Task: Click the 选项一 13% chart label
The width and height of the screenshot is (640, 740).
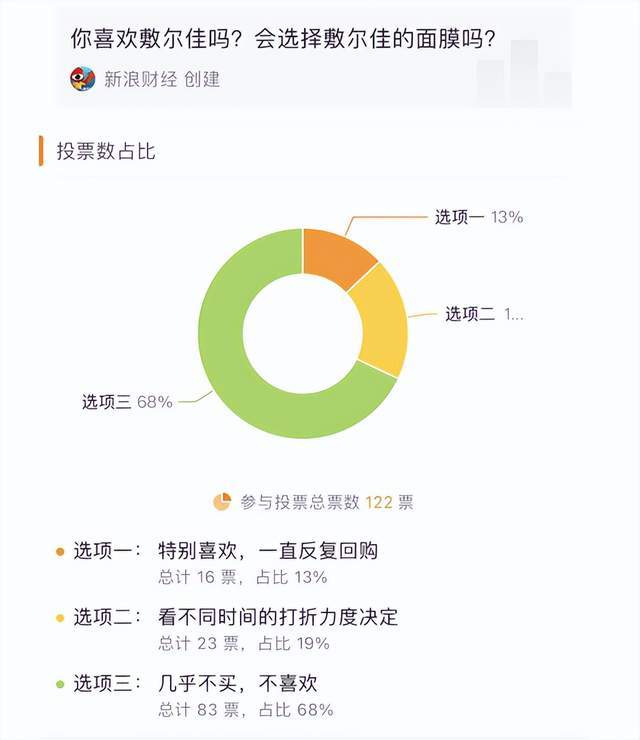Action: 478,216
